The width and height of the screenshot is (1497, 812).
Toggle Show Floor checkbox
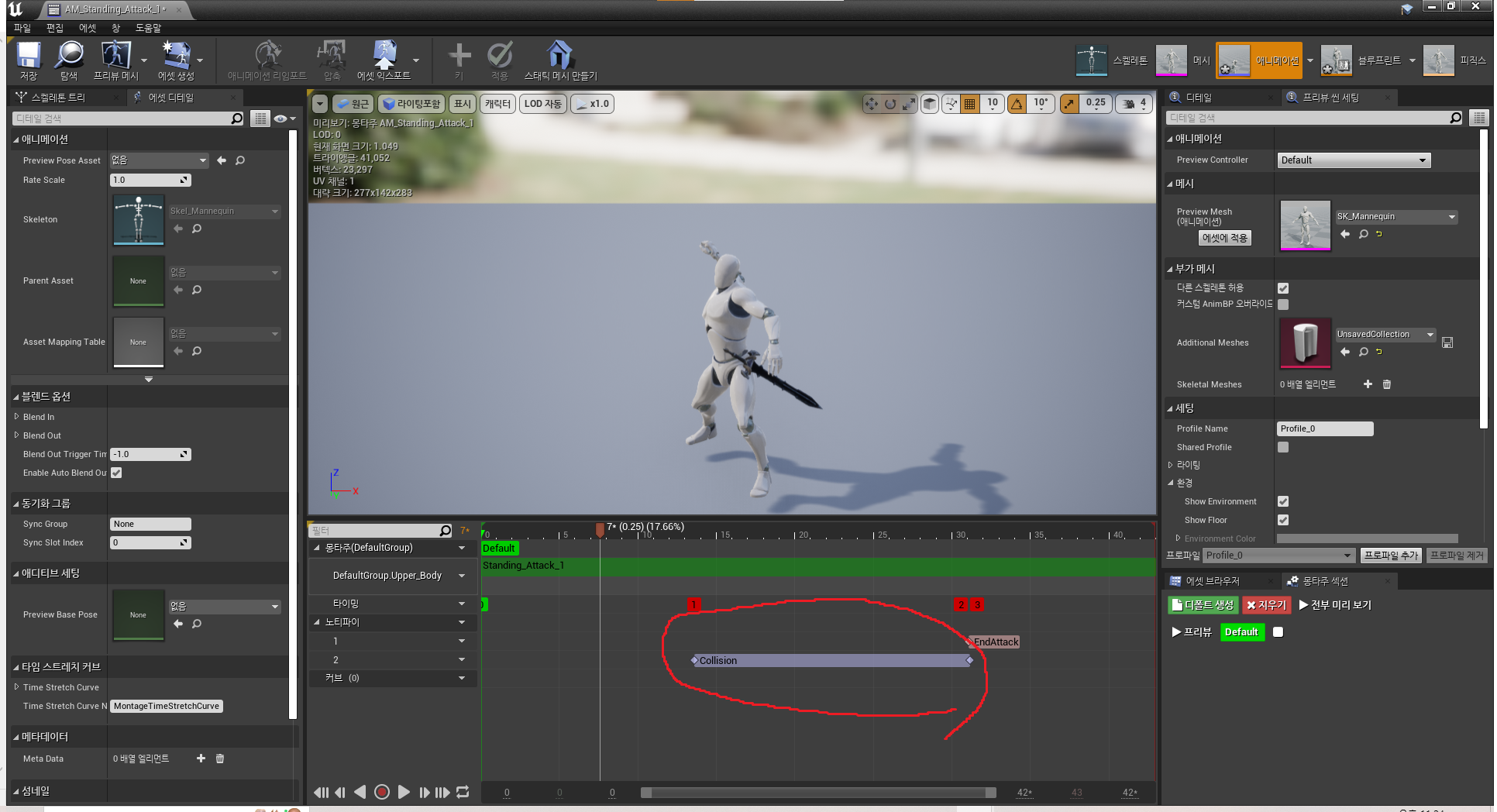click(1283, 520)
